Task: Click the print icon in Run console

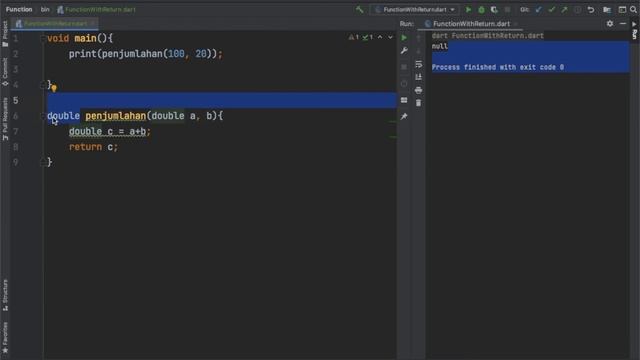Action: click(418, 90)
